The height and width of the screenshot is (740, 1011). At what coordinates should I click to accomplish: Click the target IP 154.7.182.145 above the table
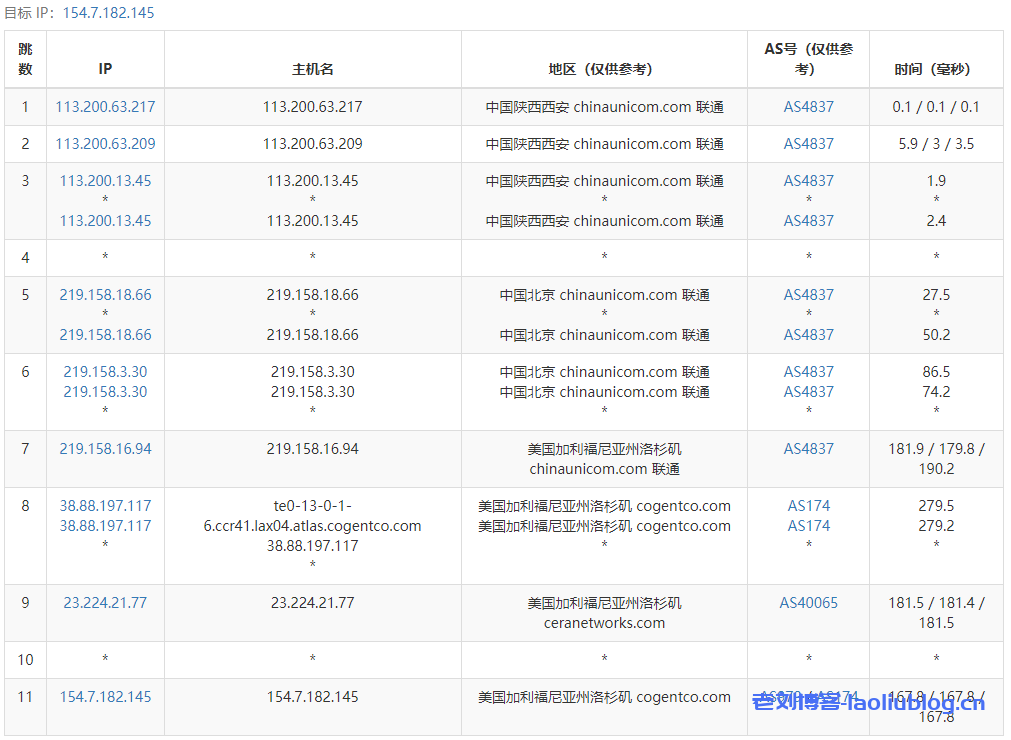(108, 13)
